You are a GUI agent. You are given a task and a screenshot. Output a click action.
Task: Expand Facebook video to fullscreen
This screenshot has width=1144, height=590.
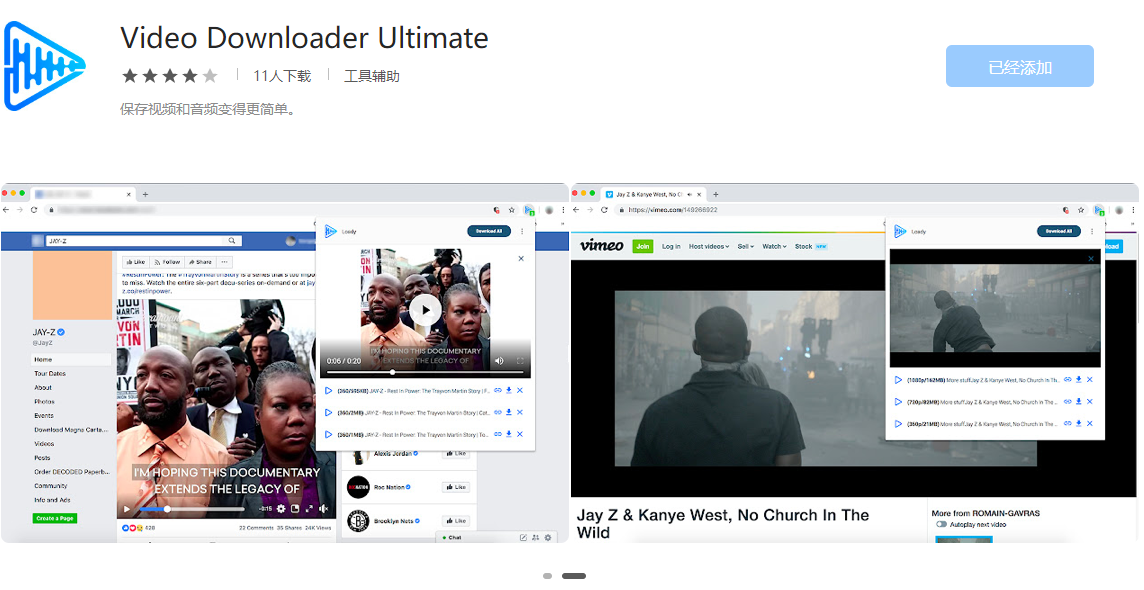(309, 509)
